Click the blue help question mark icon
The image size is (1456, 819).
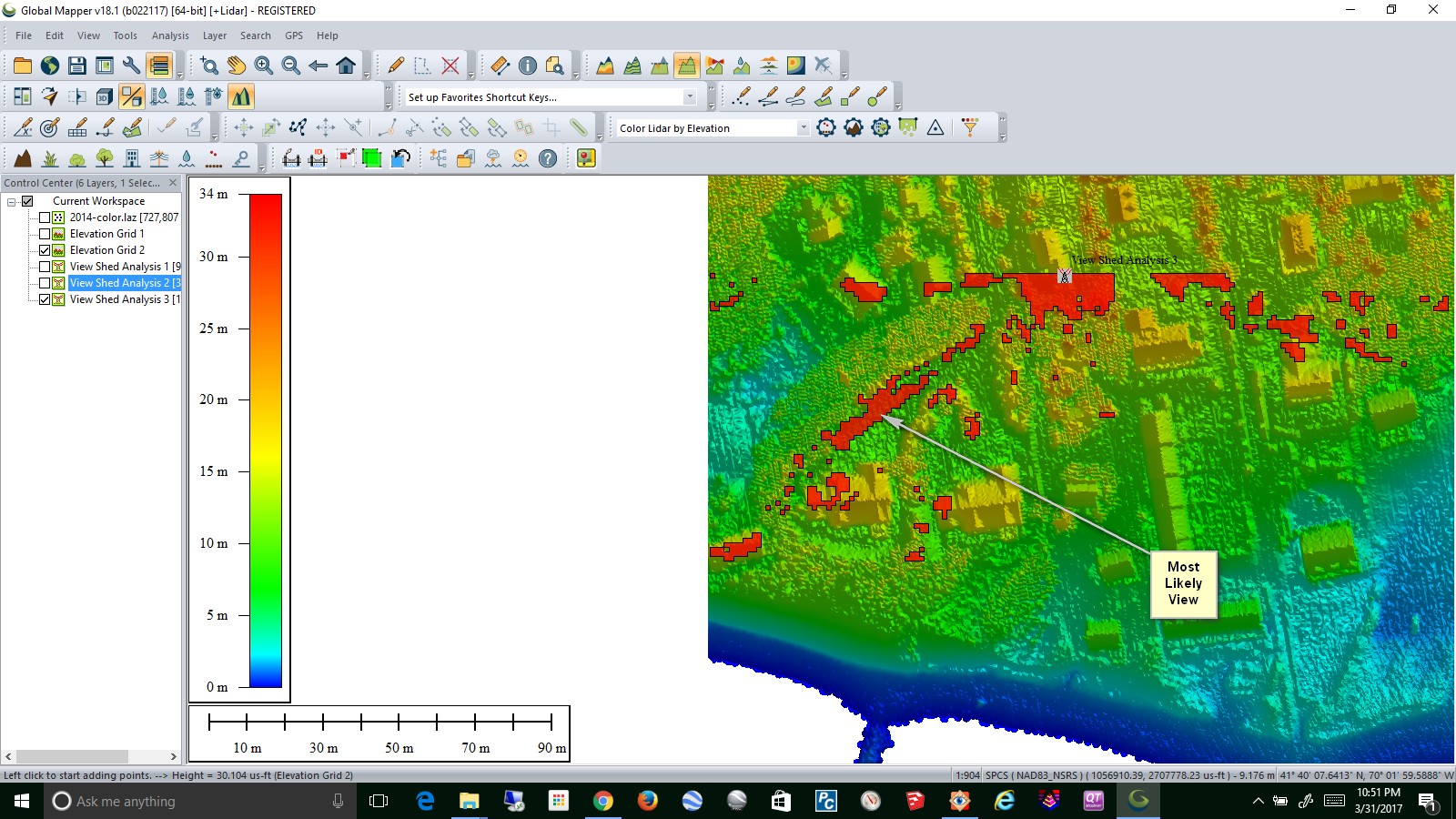coord(548,158)
